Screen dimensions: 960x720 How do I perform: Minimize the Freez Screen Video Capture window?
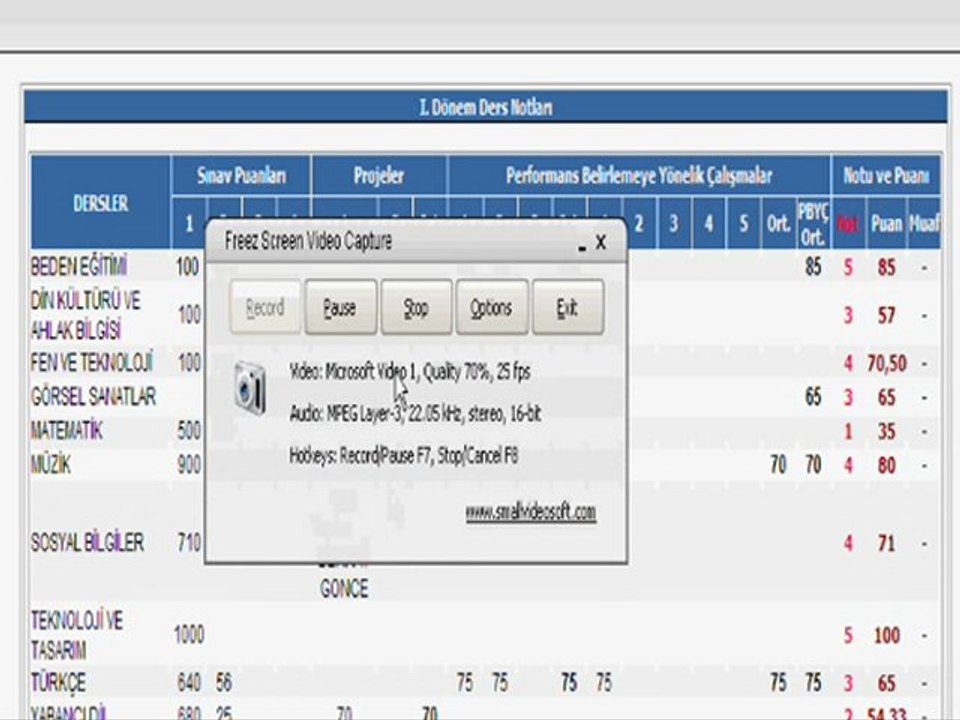coord(582,246)
